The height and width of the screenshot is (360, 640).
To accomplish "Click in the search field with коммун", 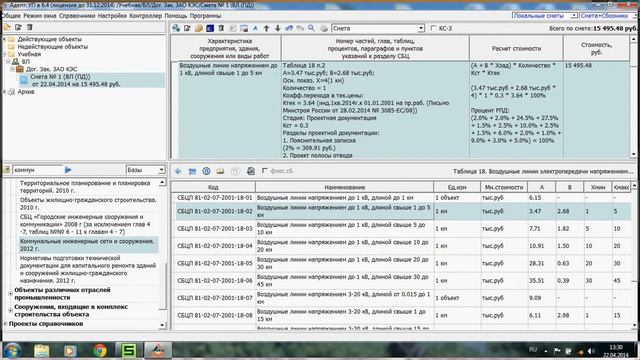I will coord(38,170).
